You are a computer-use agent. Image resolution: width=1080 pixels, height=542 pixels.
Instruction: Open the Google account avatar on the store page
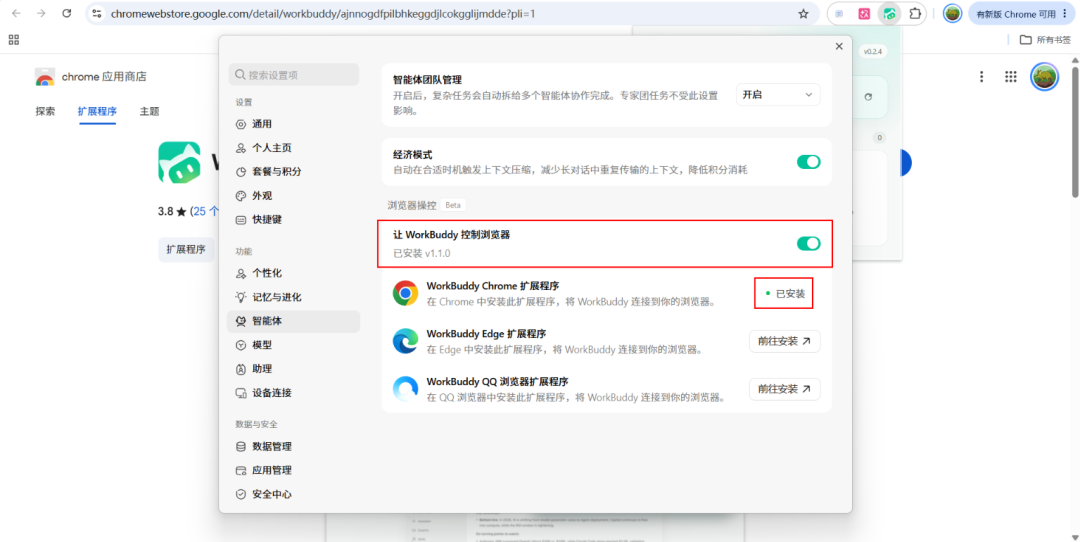(x=1044, y=76)
